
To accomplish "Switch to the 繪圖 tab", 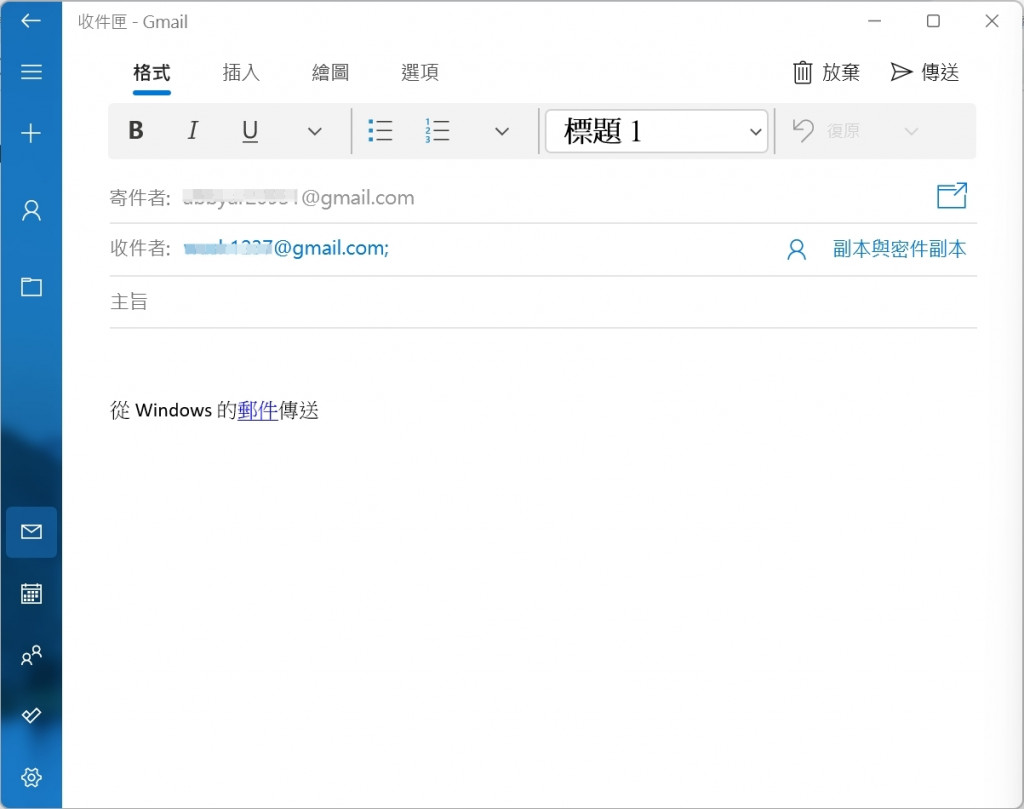I will (x=330, y=72).
